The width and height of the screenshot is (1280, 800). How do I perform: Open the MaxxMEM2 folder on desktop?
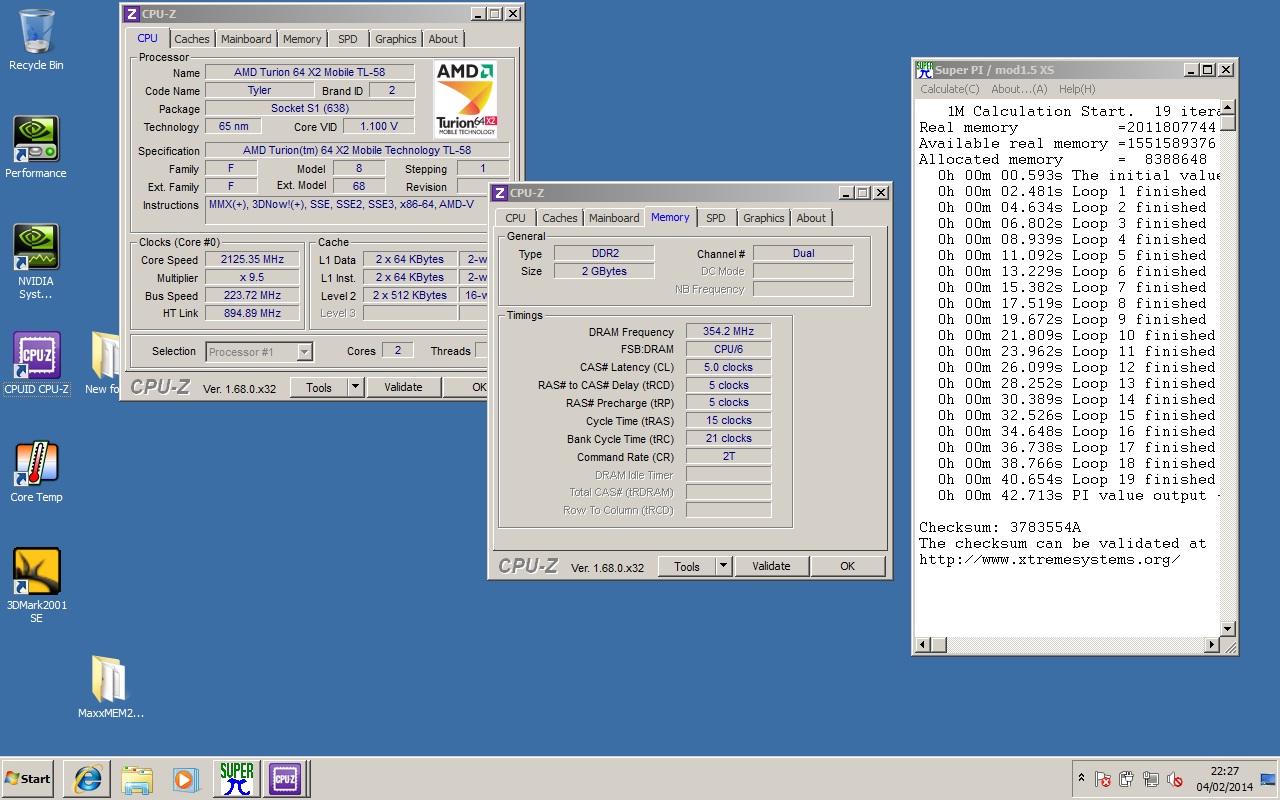110,687
